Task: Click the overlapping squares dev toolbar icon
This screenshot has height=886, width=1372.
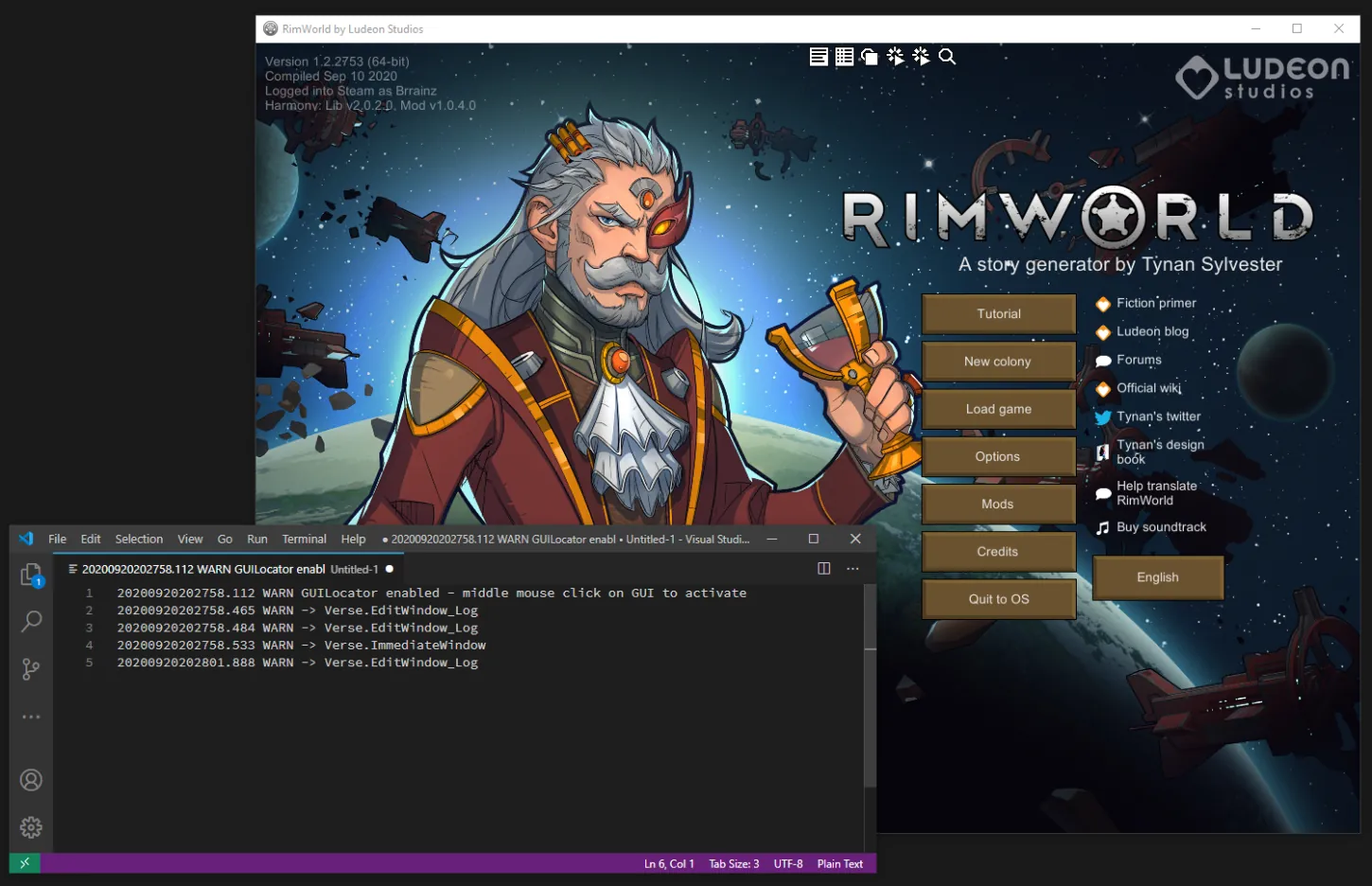Action: click(870, 57)
